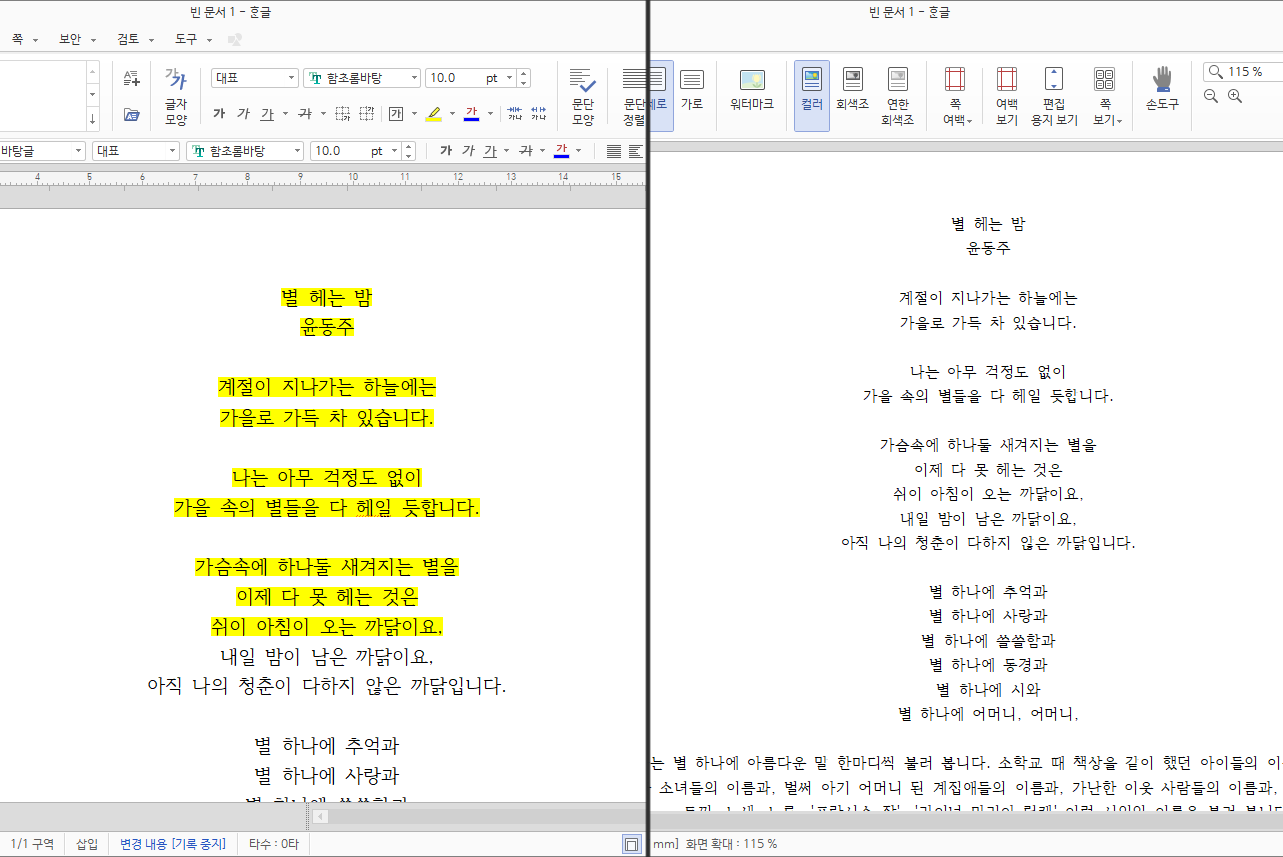
Task: Expand the style gallery with the bottom arrow
Action: pos(93,120)
